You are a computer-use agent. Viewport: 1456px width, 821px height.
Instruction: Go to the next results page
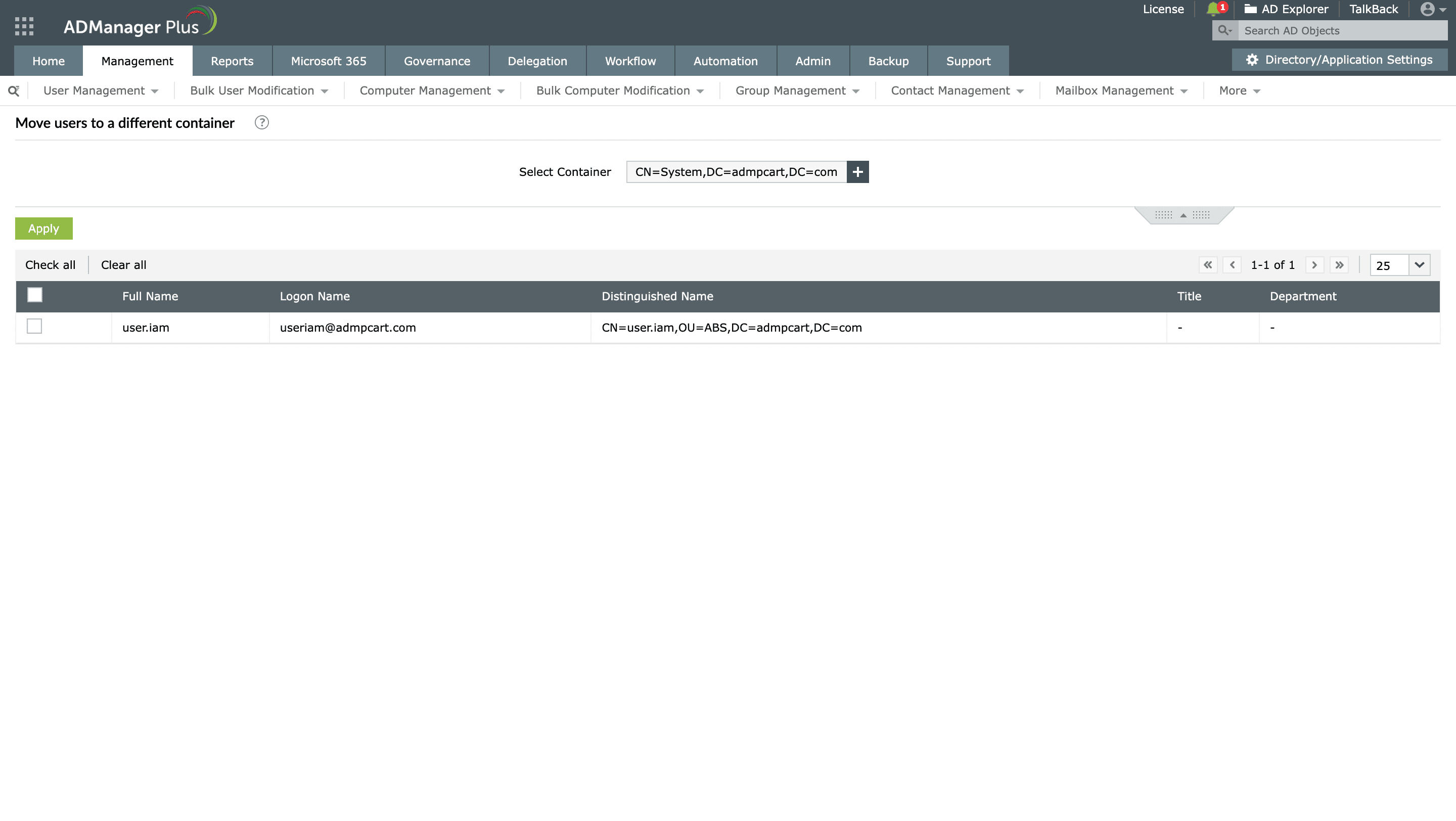coord(1314,265)
